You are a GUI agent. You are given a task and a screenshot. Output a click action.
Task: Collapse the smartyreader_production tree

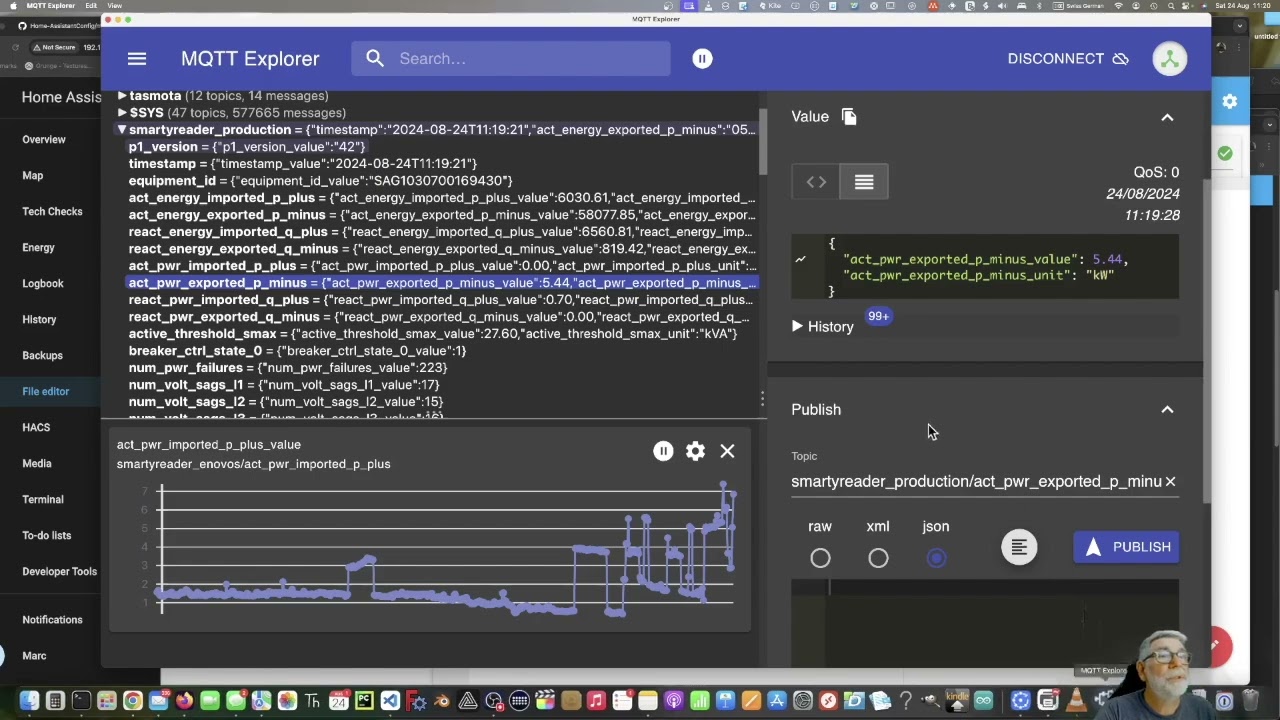122,130
